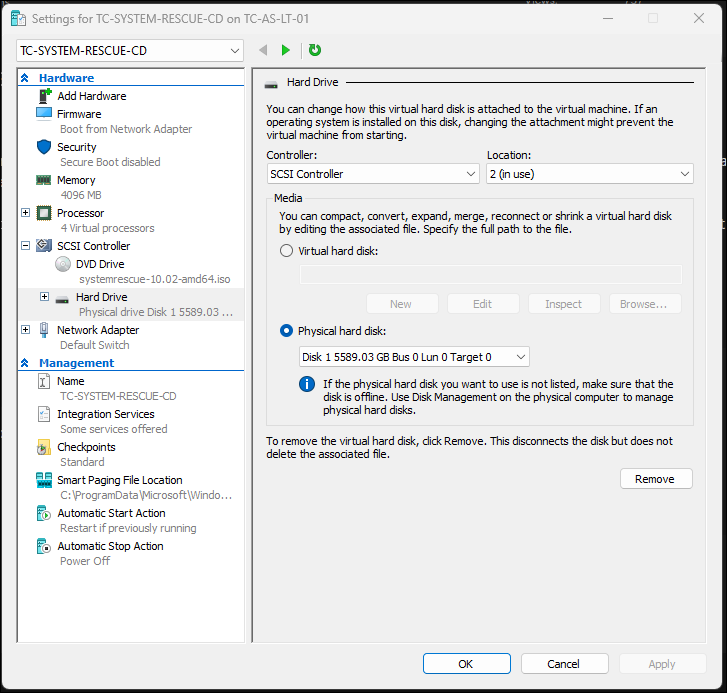Click the Cancel button
This screenshot has width=727, height=693.
point(564,664)
